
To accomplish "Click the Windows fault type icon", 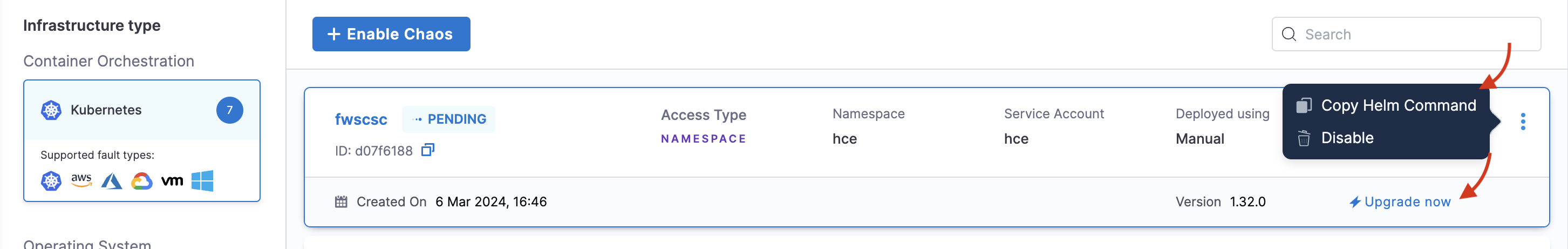I will [202, 181].
